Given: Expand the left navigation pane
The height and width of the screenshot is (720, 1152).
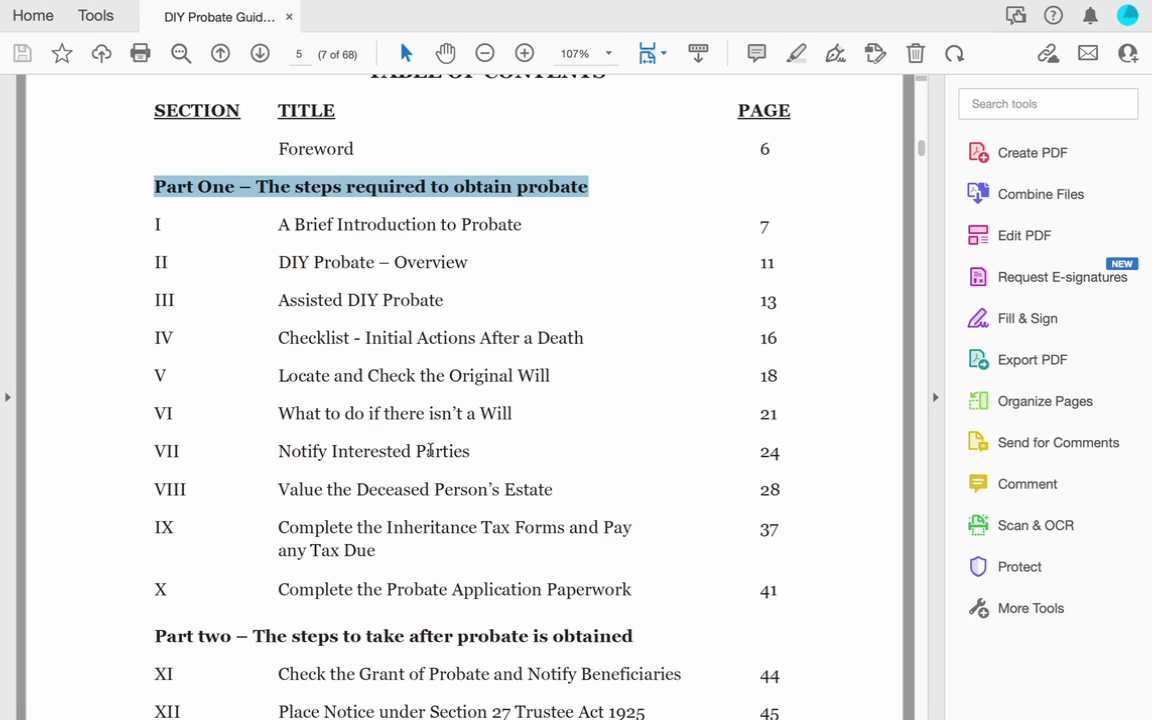Looking at the screenshot, I should tap(8, 397).
